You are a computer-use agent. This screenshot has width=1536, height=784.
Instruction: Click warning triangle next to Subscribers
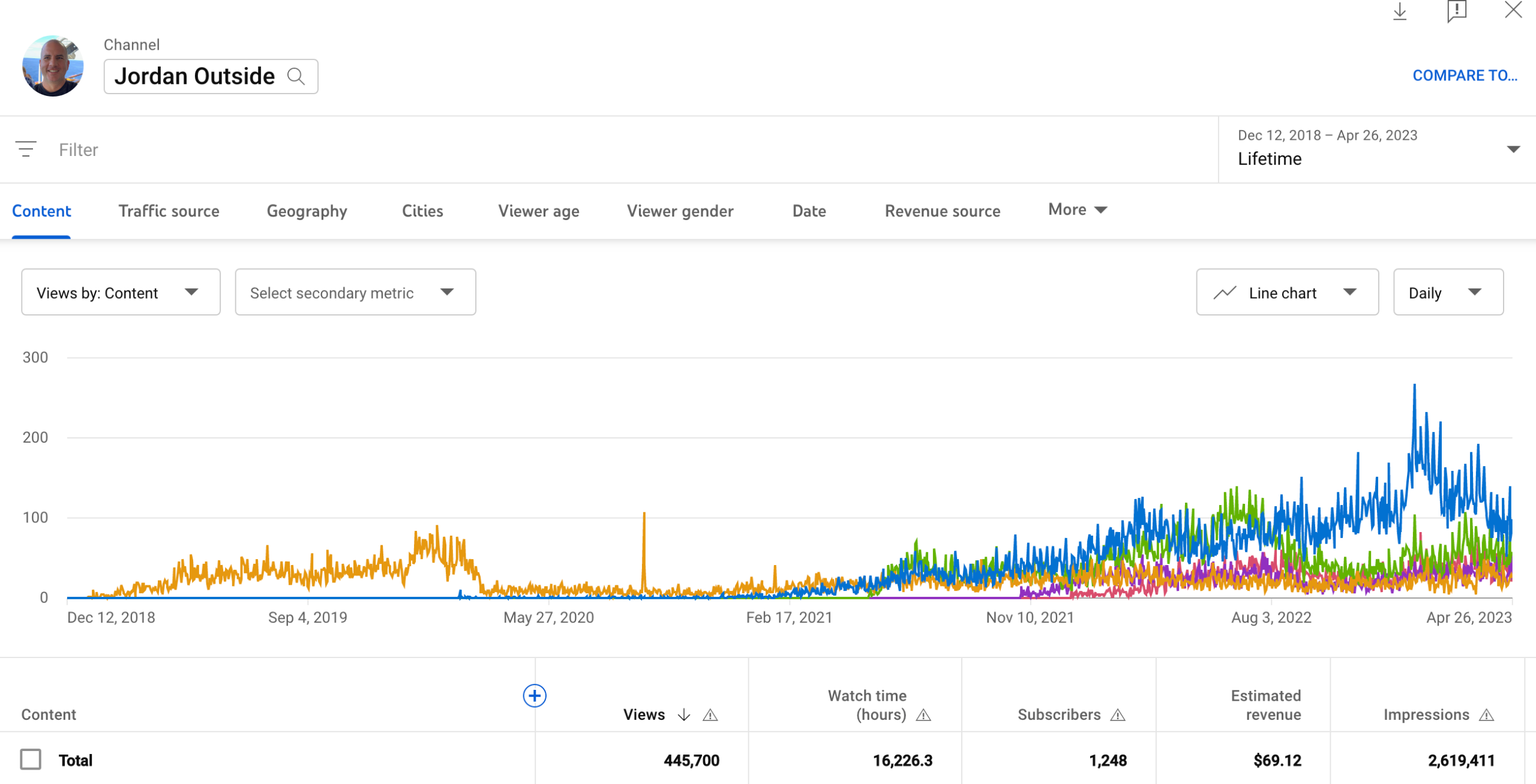(x=1117, y=715)
